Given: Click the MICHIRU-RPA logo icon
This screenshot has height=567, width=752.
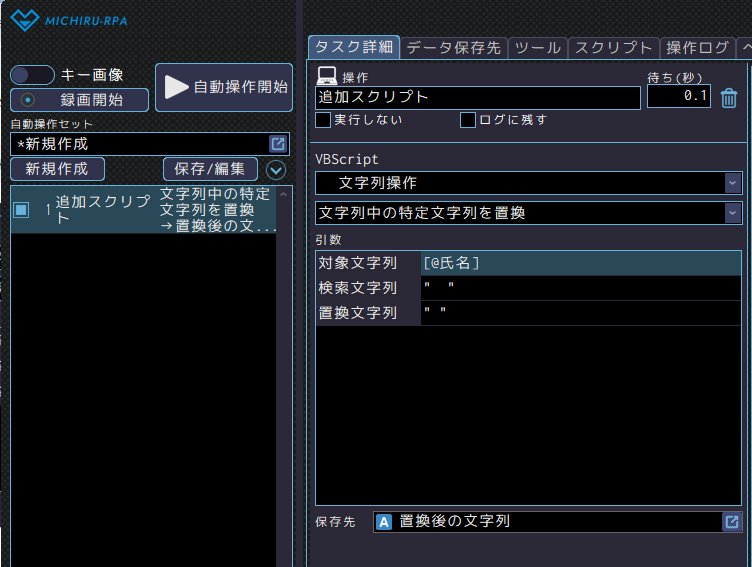Looking at the screenshot, I should [x=27, y=19].
